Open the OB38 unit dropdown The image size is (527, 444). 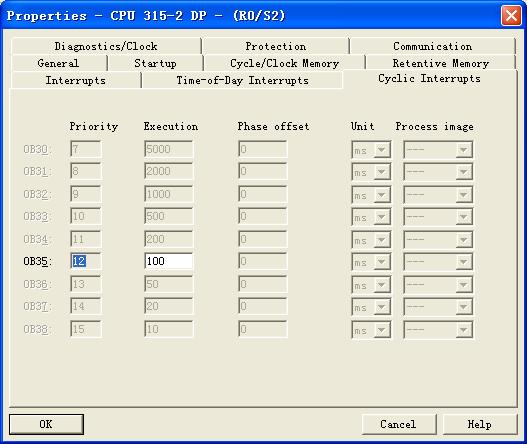point(371,330)
